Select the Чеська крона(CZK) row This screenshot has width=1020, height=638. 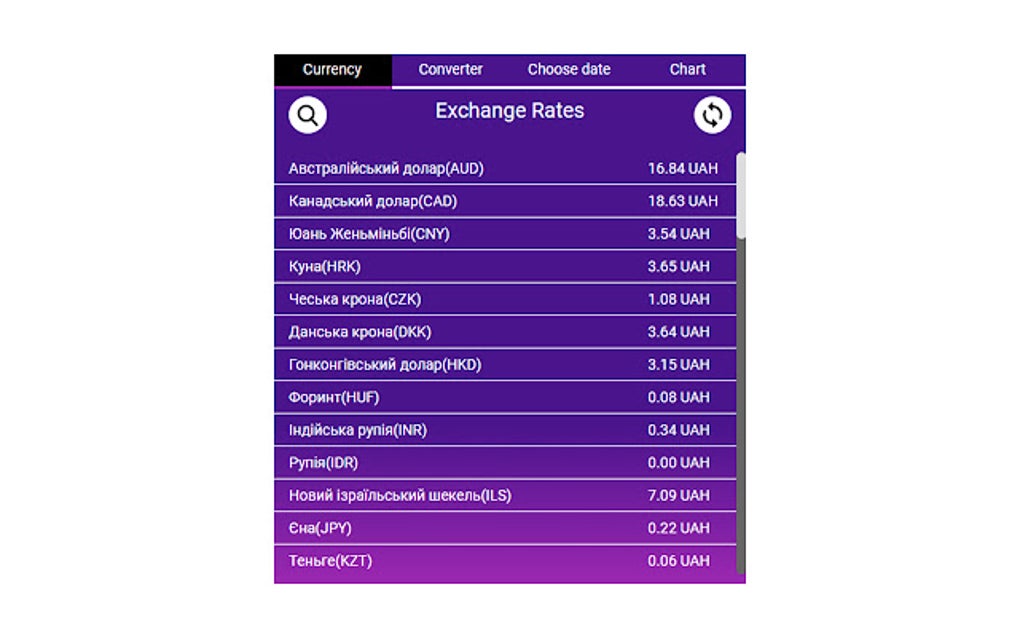pos(505,299)
